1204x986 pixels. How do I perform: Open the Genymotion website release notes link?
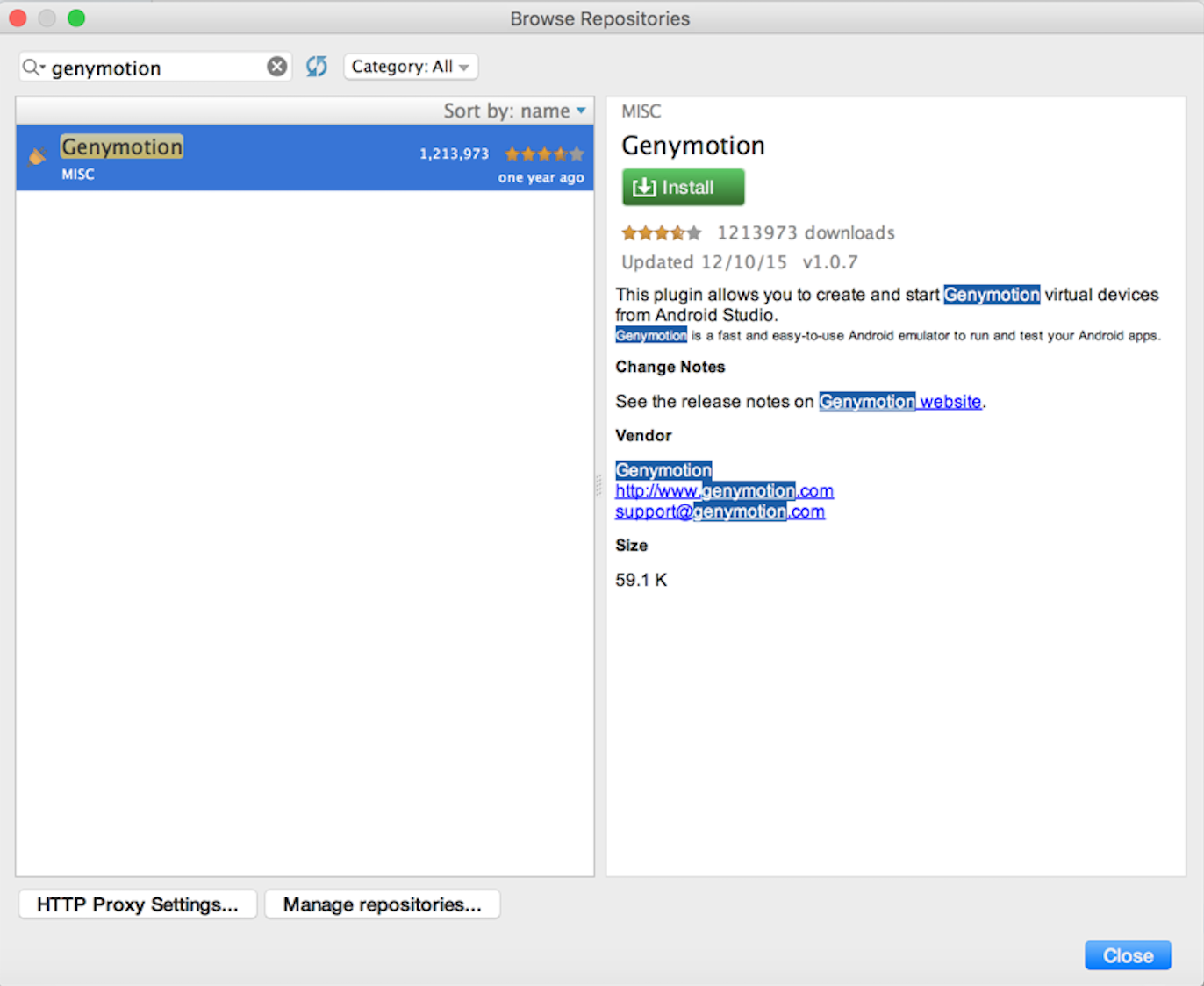(x=900, y=402)
